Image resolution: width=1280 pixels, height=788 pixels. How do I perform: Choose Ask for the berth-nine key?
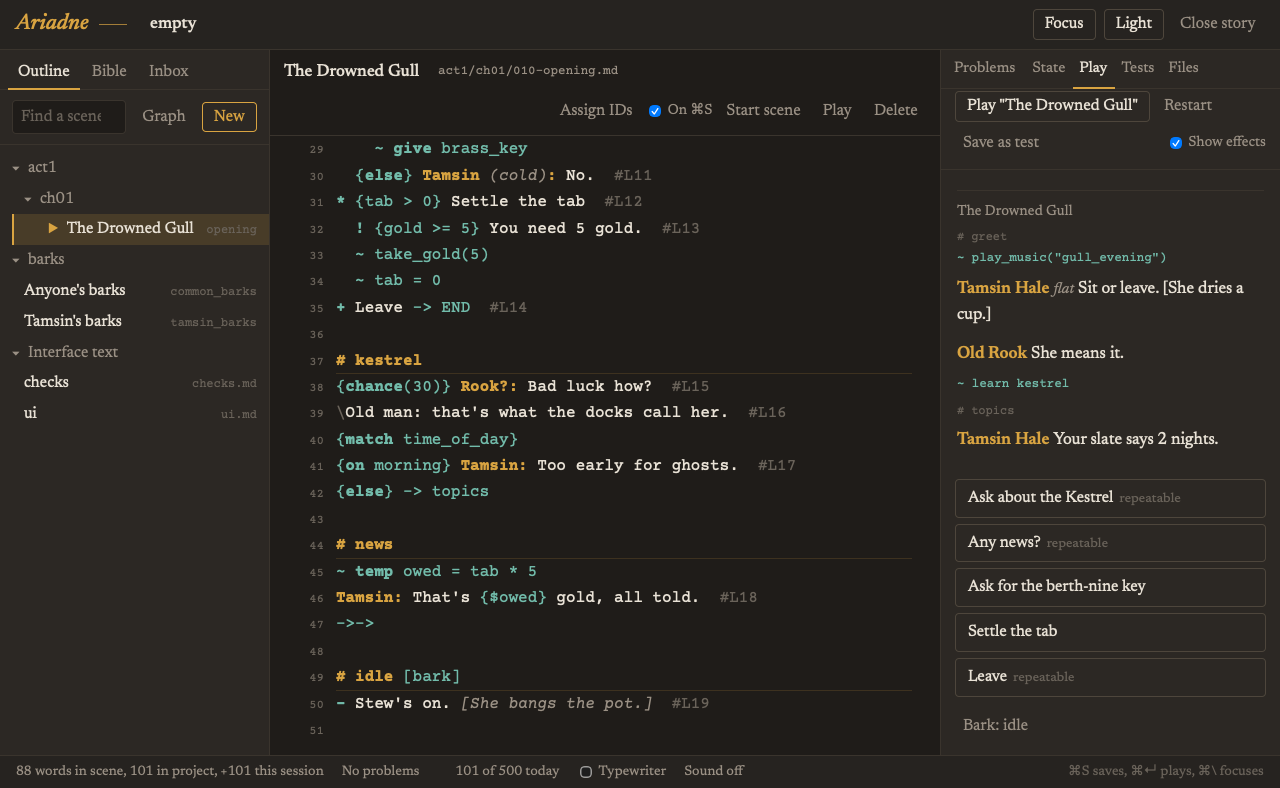(x=1110, y=586)
